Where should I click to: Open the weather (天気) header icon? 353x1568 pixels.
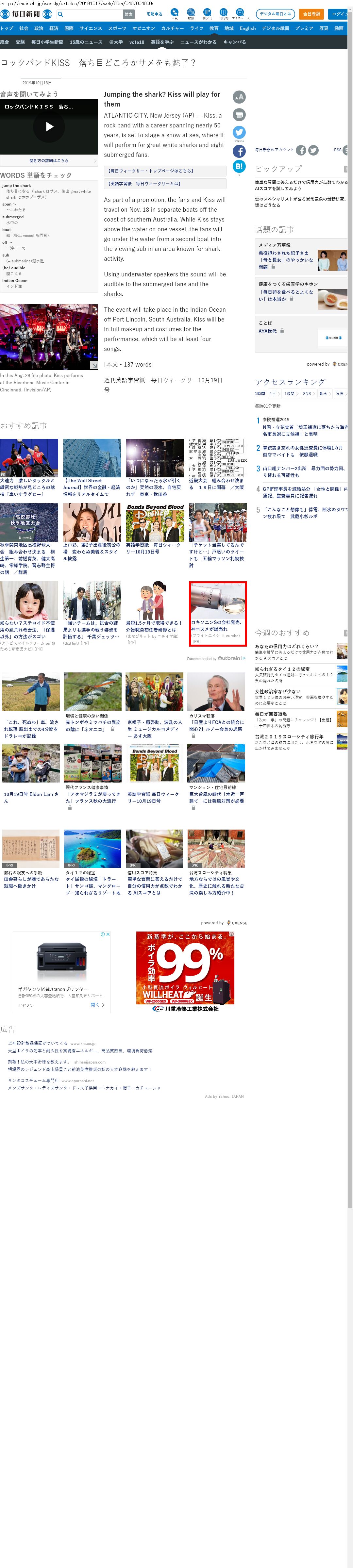pyautogui.click(x=175, y=13)
